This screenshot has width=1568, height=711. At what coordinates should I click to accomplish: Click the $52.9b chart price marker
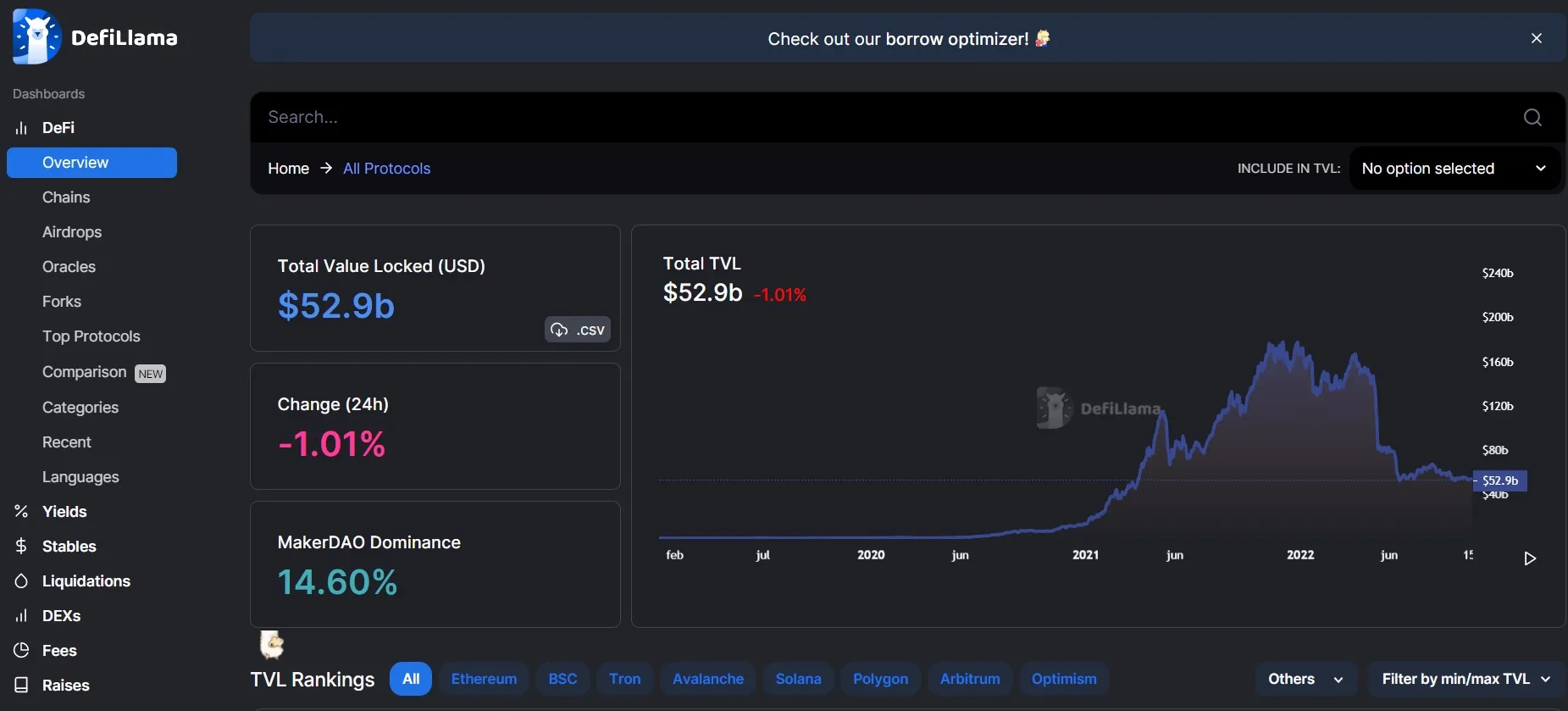pos(1500,480)
